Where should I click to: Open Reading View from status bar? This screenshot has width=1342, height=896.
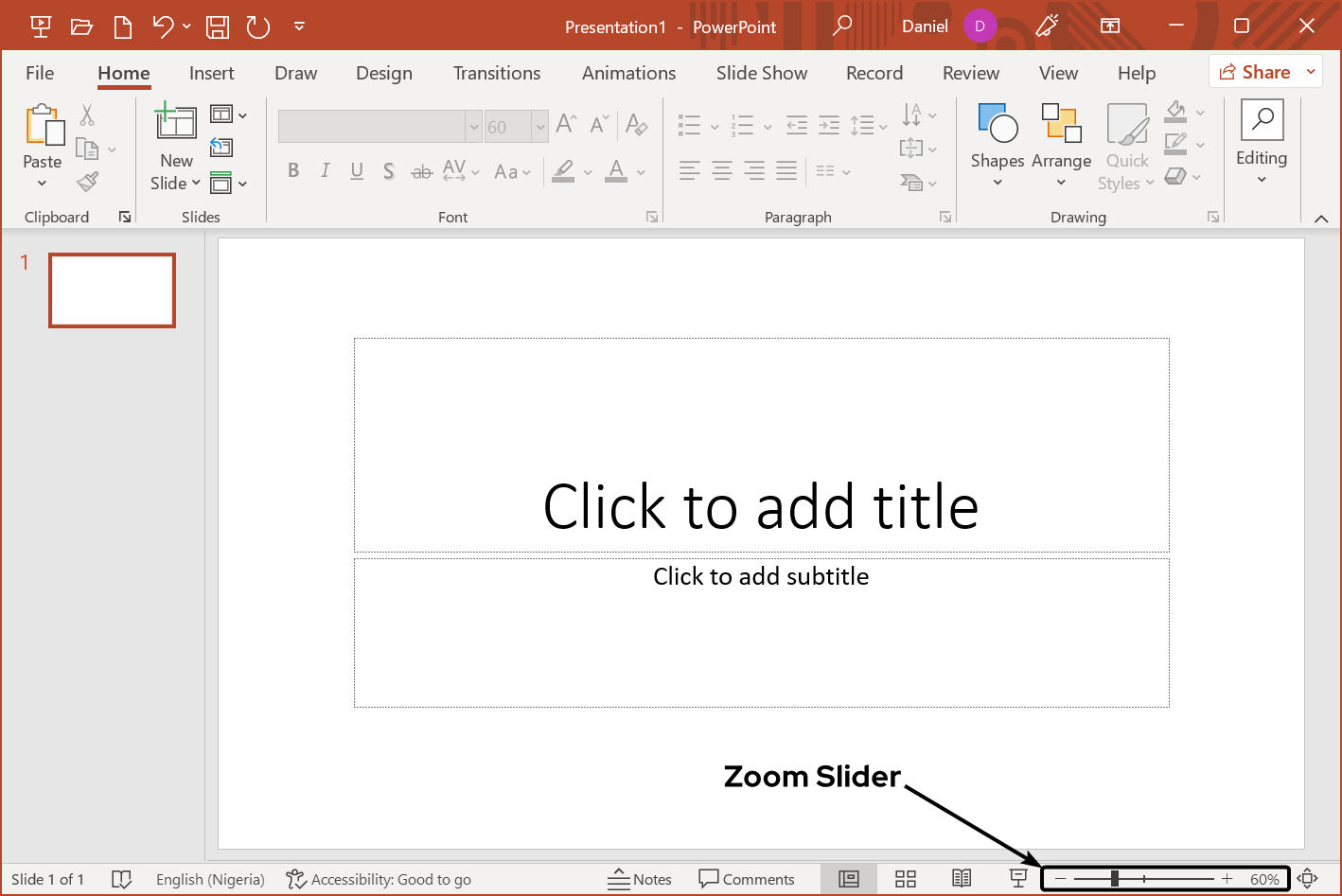(x=962, y=879)
